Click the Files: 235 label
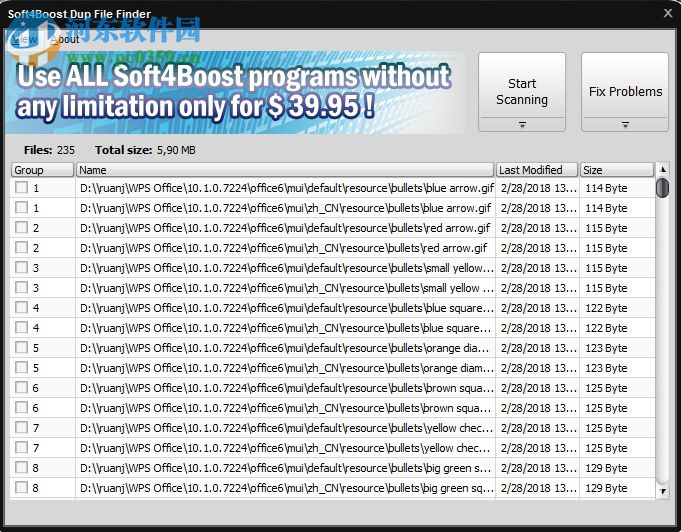681x532 pixels. pyautogui.click(x=49, y=150)
